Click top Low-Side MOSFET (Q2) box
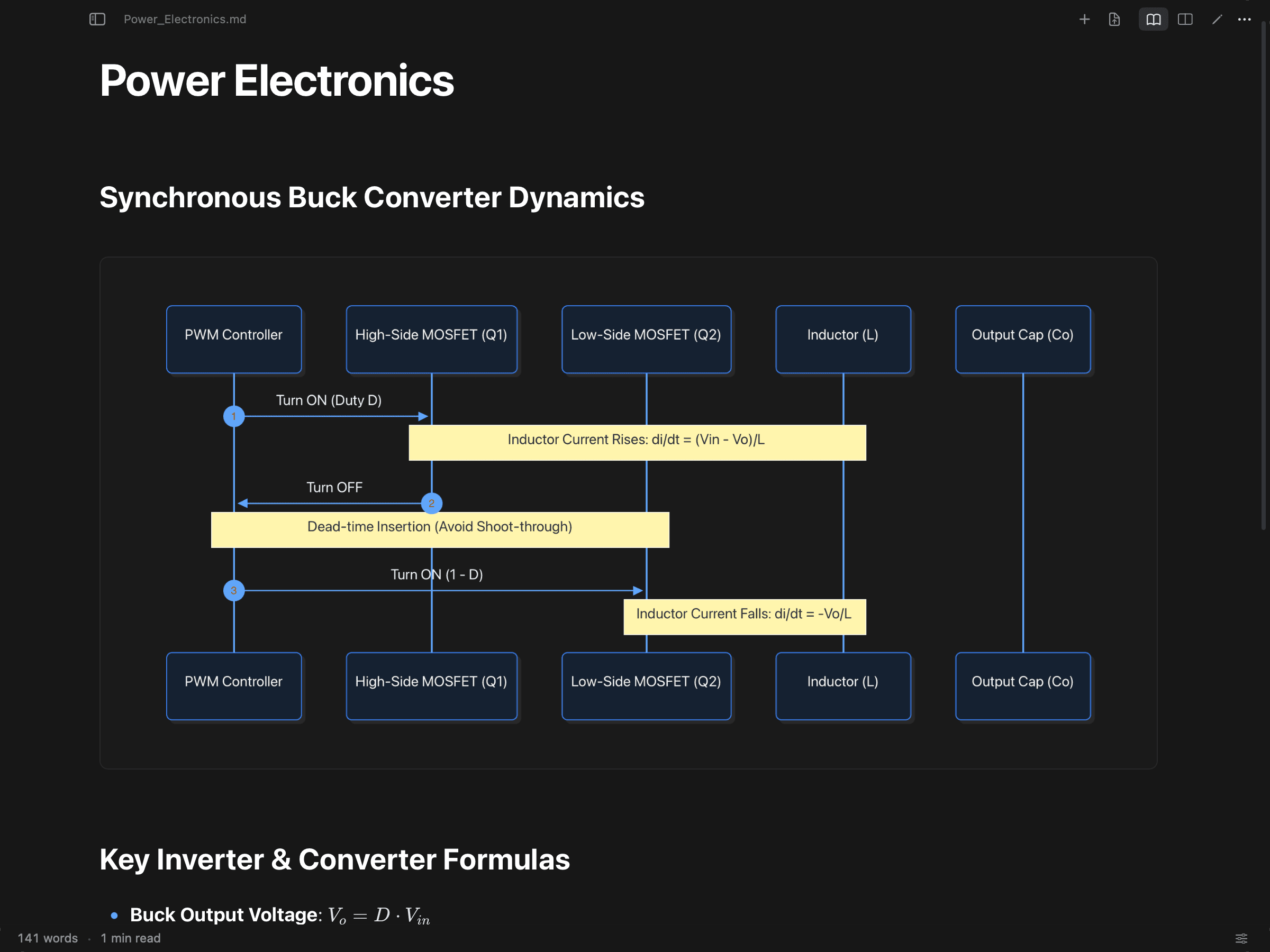The height and width of the screenshot is (952, 1270). click(x=646, y=339)
